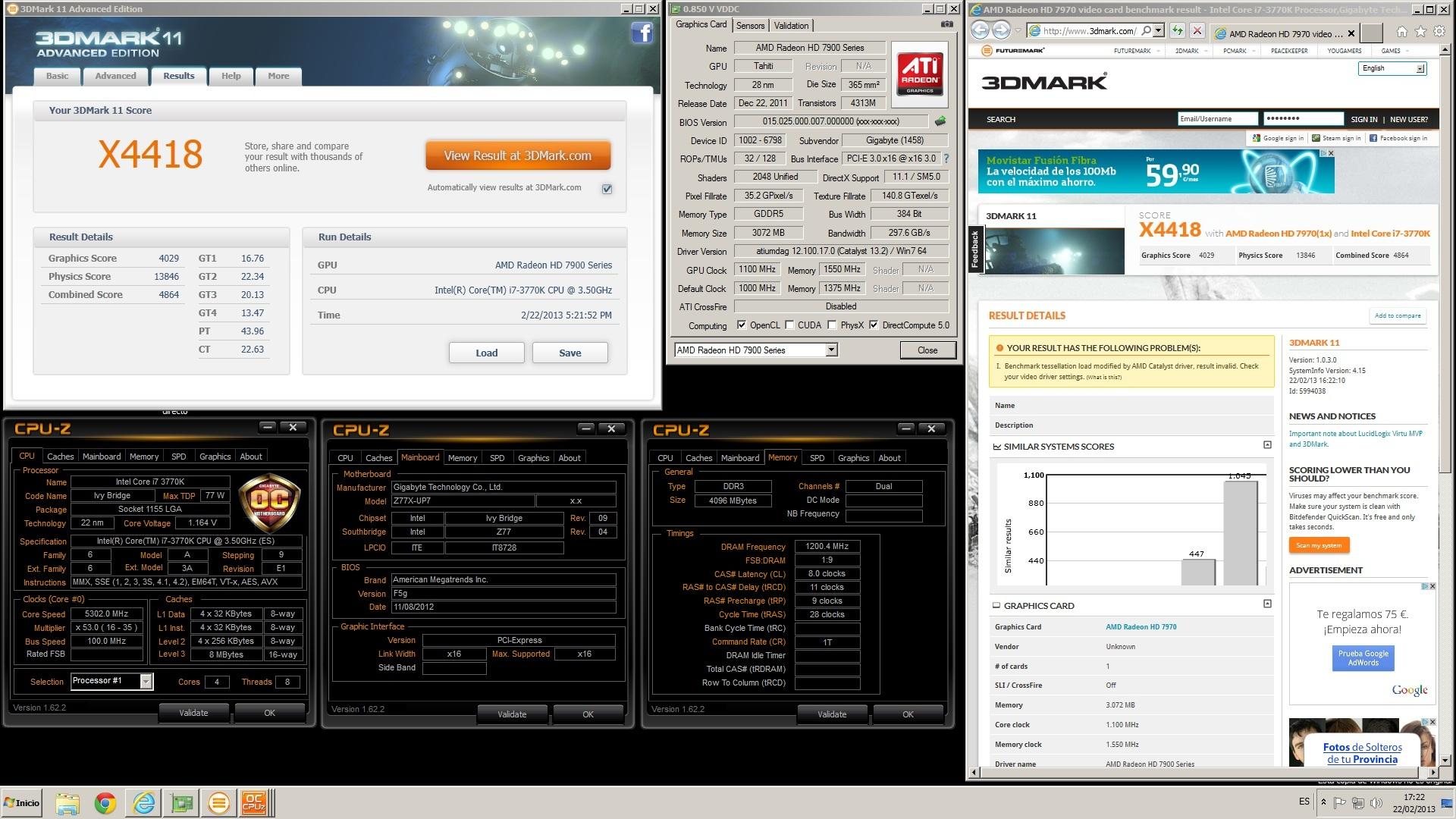Show hidden tray icons with the chevron
Image resolution: width=1456 pixels, height=819 pixels.
click(x=1324, y=802)
